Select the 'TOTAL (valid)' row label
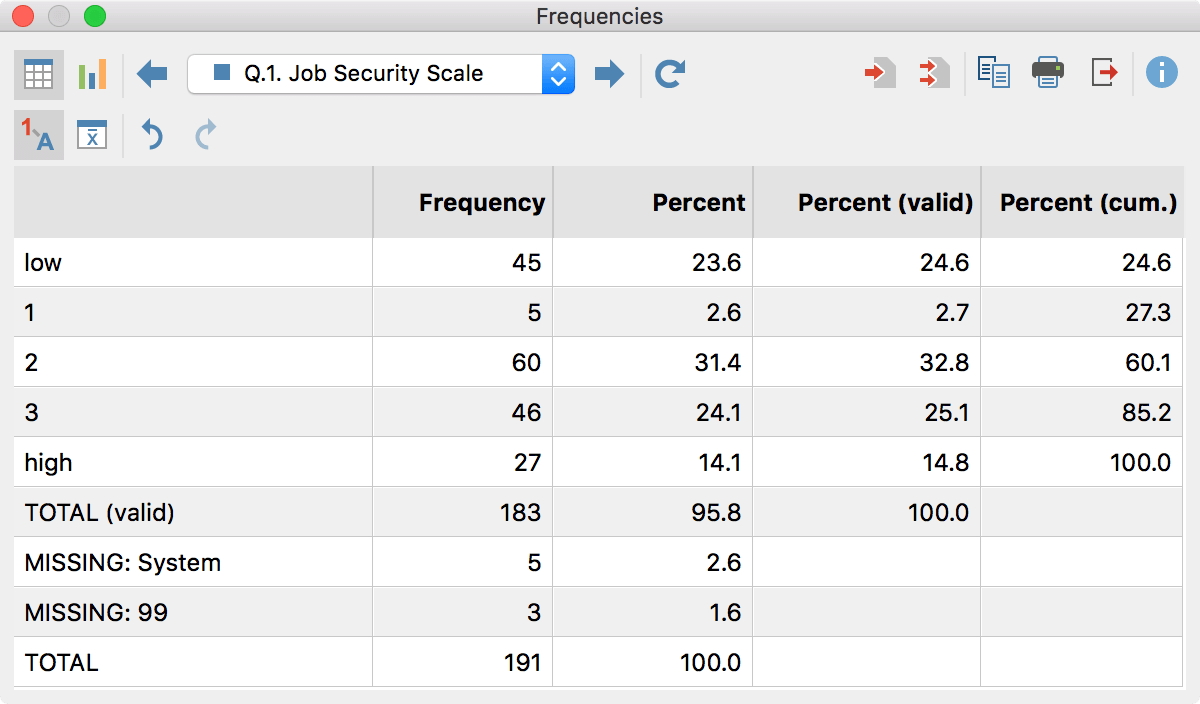 (99, 513)
